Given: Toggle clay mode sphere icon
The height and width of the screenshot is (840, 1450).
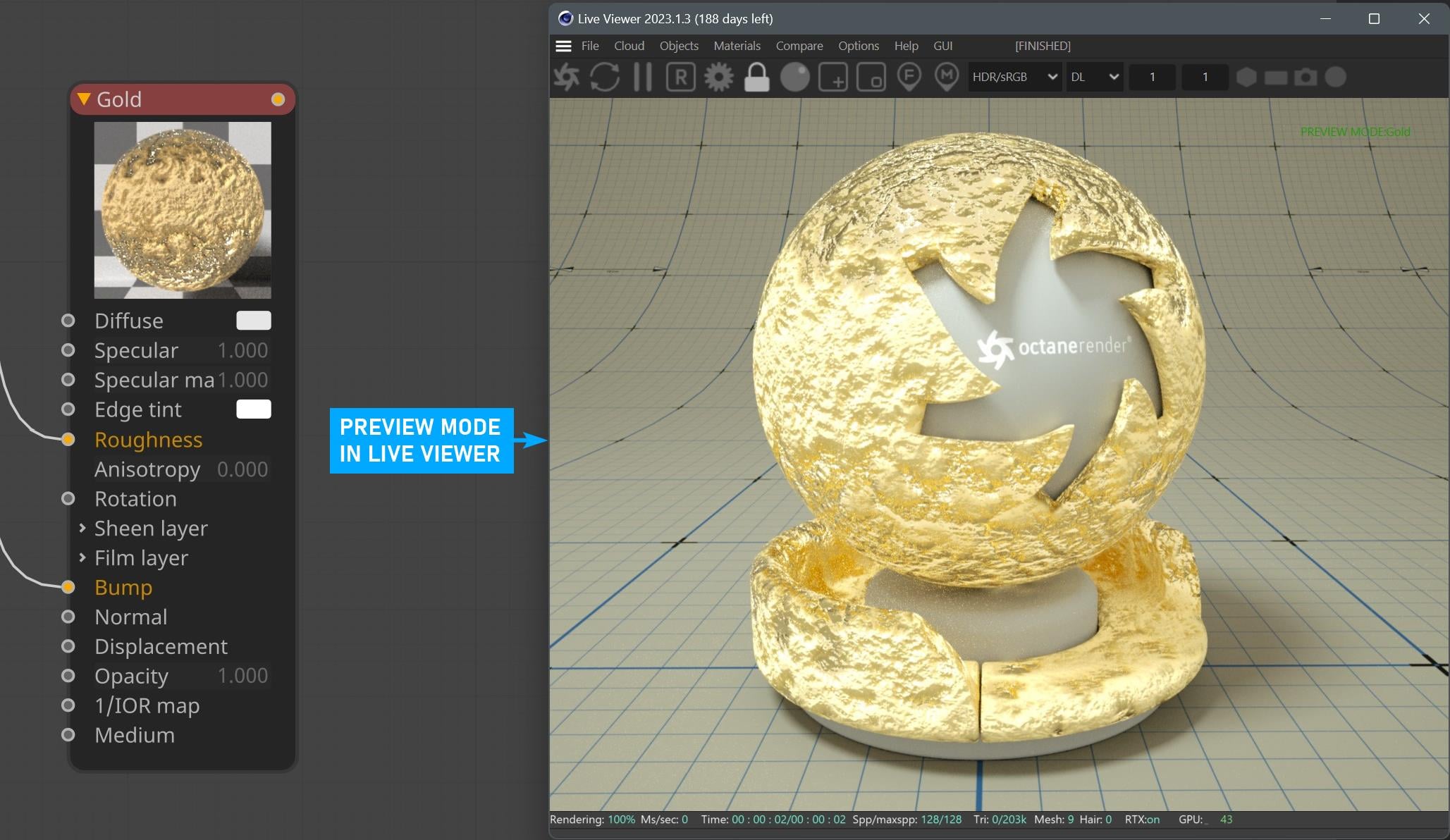Looking at the screenshot, I should tap(794, 77).
